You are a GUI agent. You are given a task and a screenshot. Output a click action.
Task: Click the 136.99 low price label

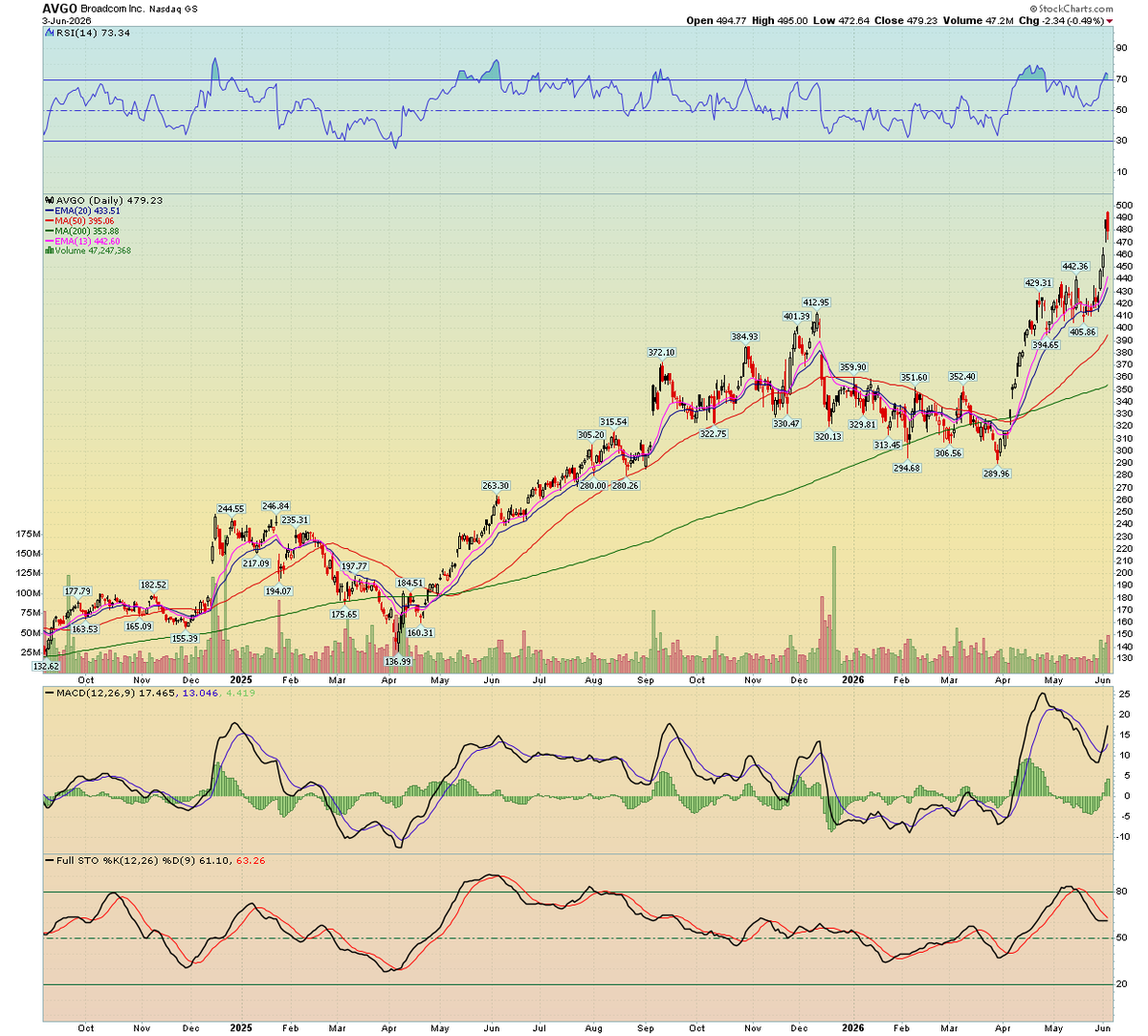point(397,662)
